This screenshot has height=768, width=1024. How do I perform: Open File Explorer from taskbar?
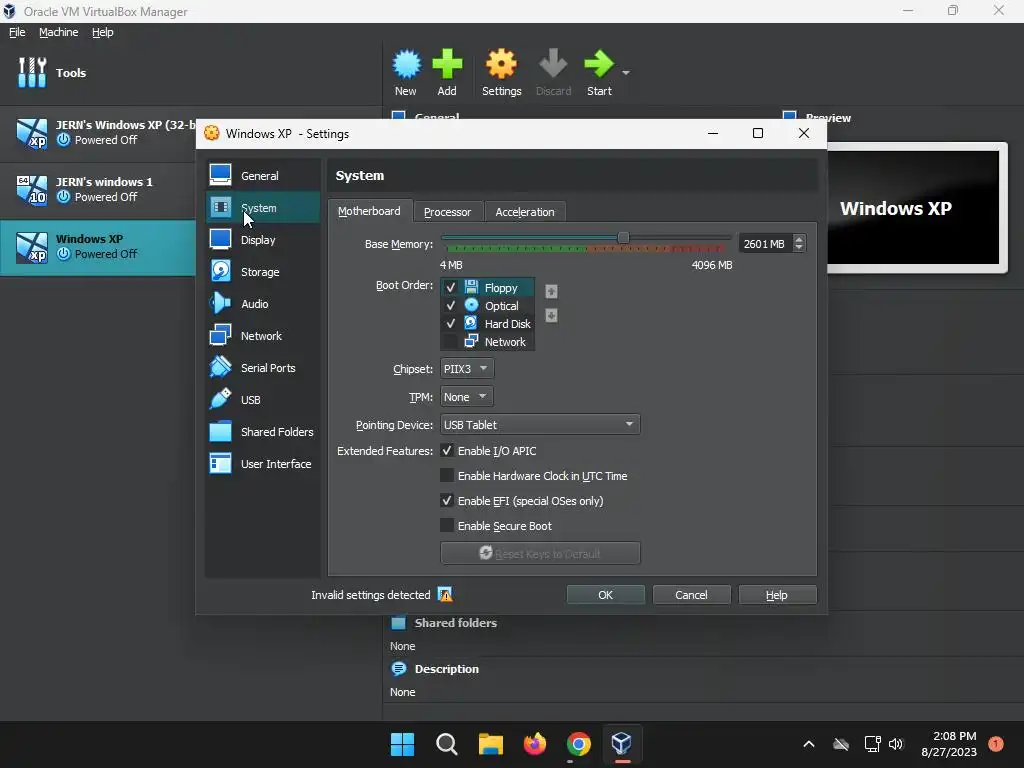click(490, 744)
